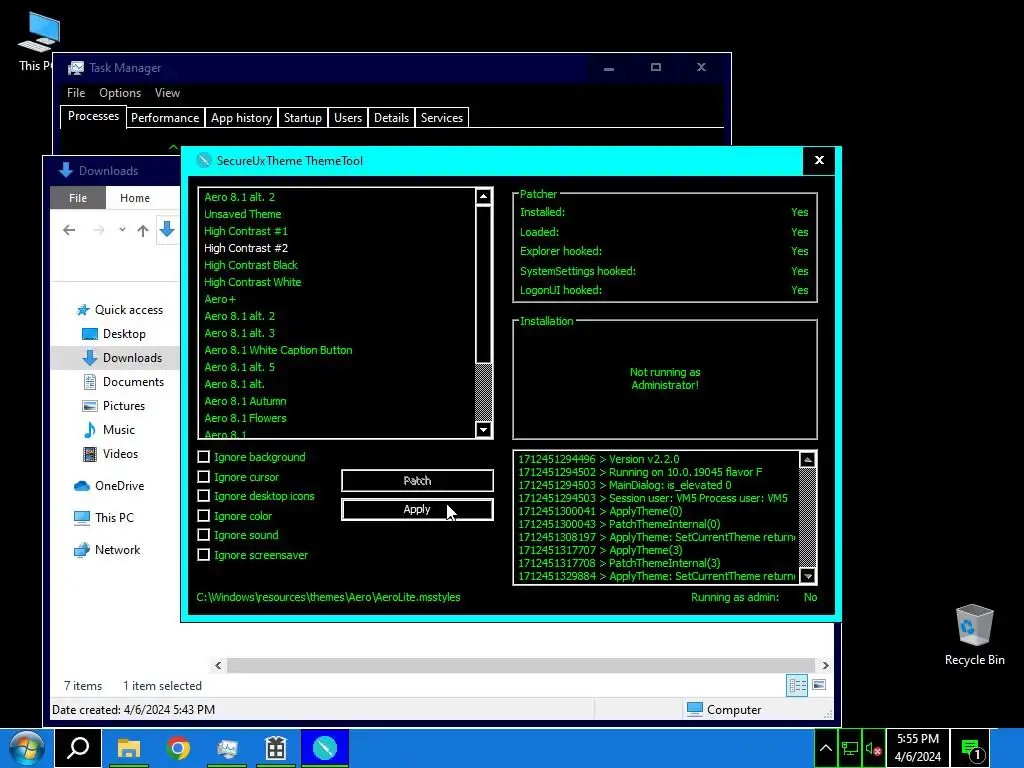Select the High Contrast Black theme
Viewport: 1024px width, 768px height.
pos(251,265)
